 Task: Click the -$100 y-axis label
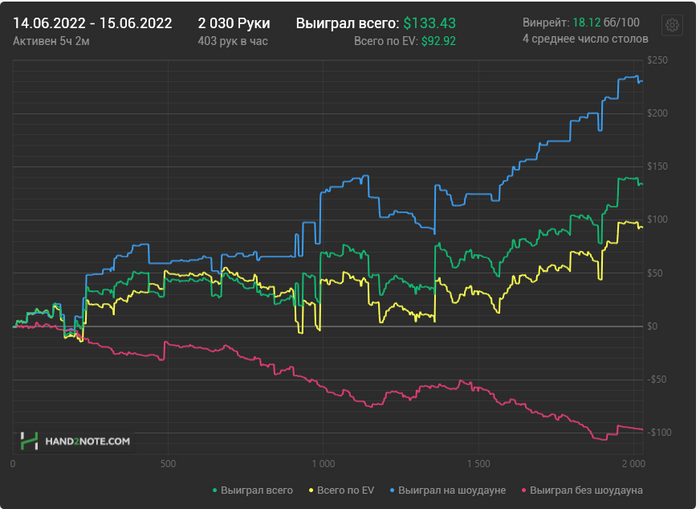pyautogui.click(x=659, y=433)
